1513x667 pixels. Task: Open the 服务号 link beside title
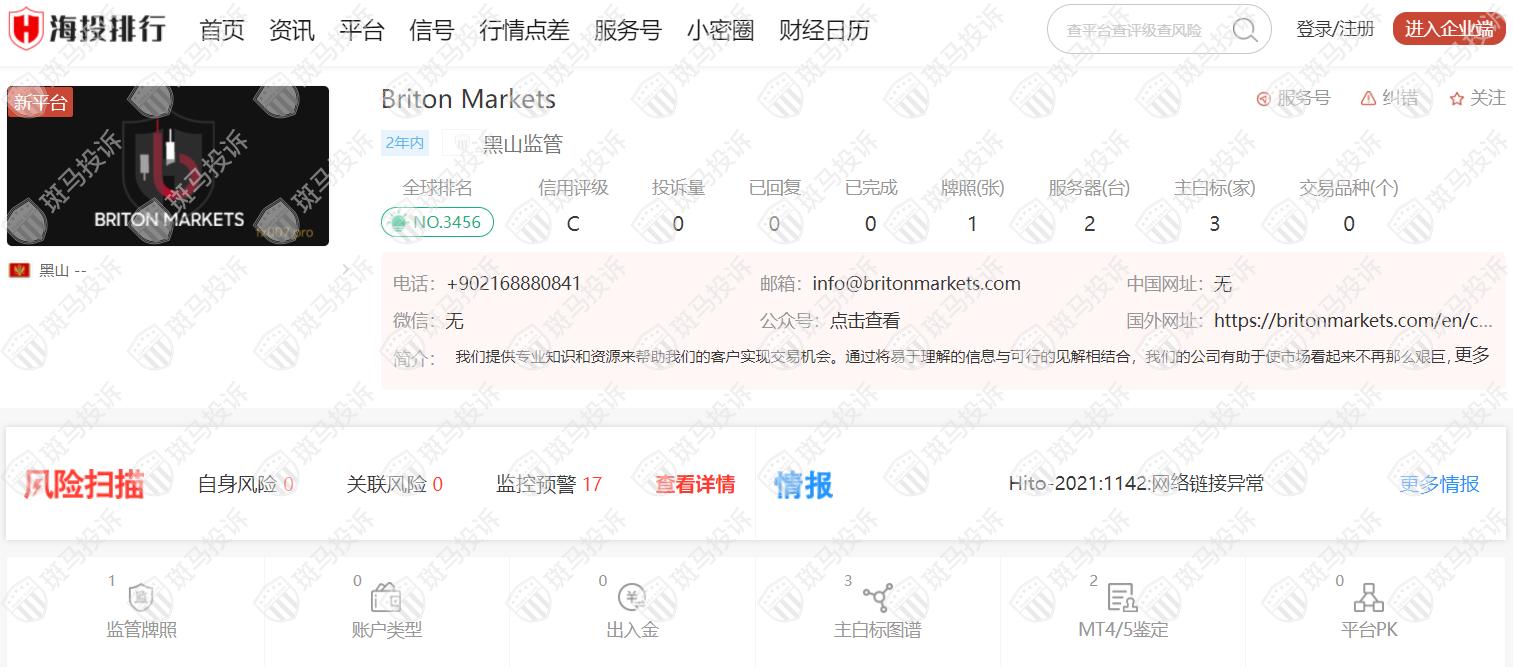(1293, 98)
